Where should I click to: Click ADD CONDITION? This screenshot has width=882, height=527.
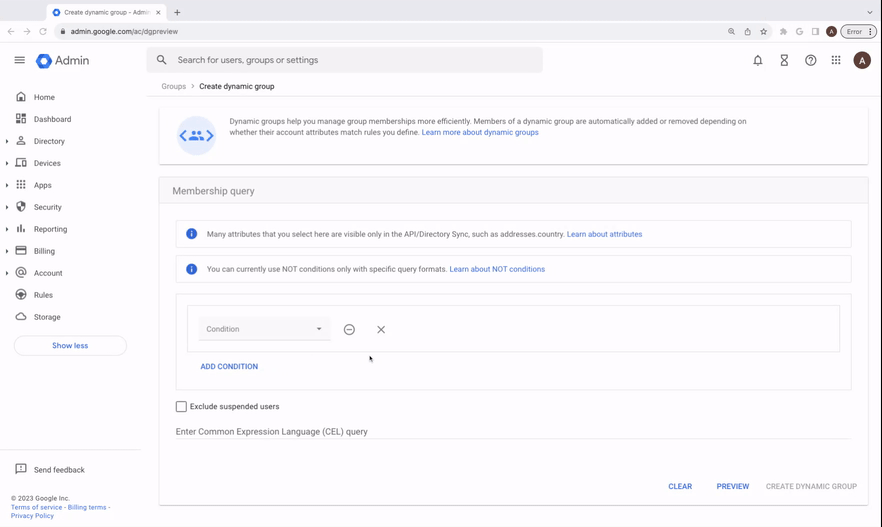229,366
